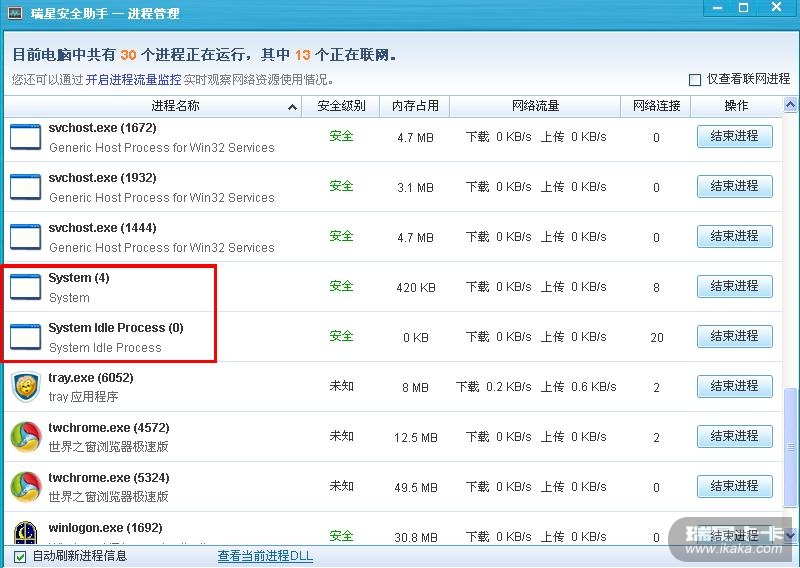Click tray.exe lion shield icon
The width and height of the screenshot is (800, 568).
(x=26, y=386)
